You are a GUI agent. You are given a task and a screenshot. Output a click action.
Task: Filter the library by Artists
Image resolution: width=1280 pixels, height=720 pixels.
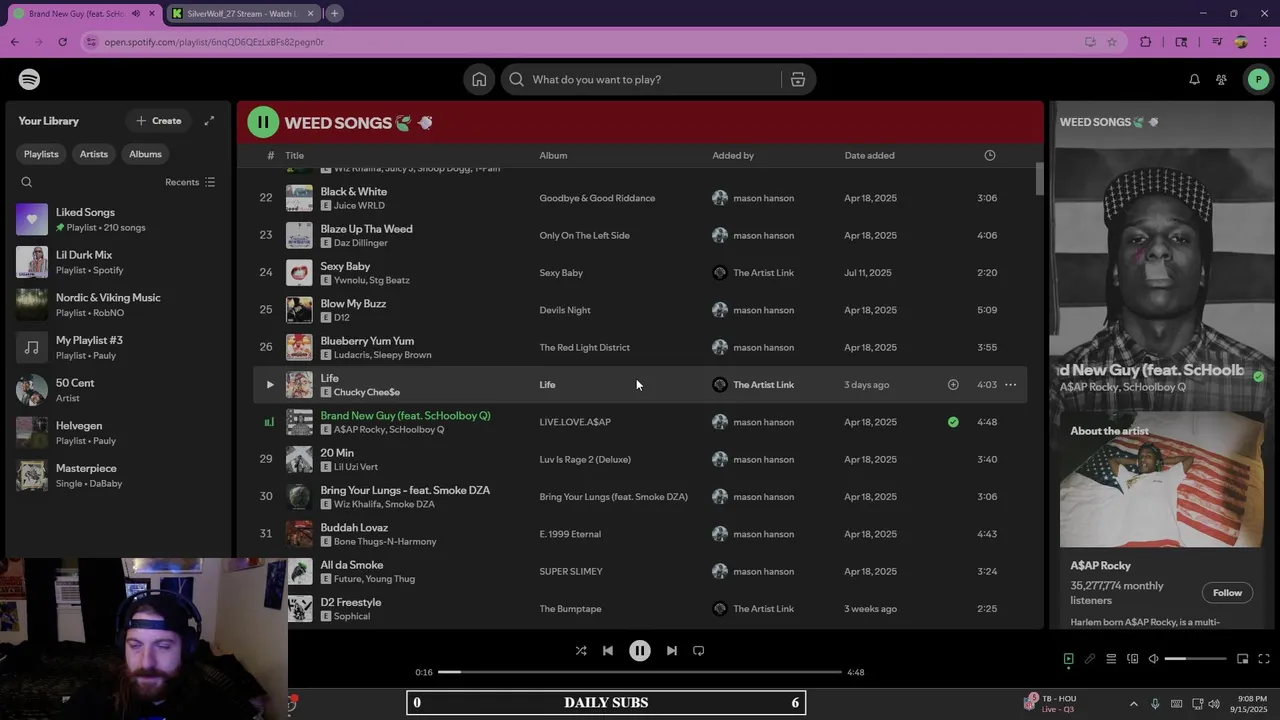(94, 154)
